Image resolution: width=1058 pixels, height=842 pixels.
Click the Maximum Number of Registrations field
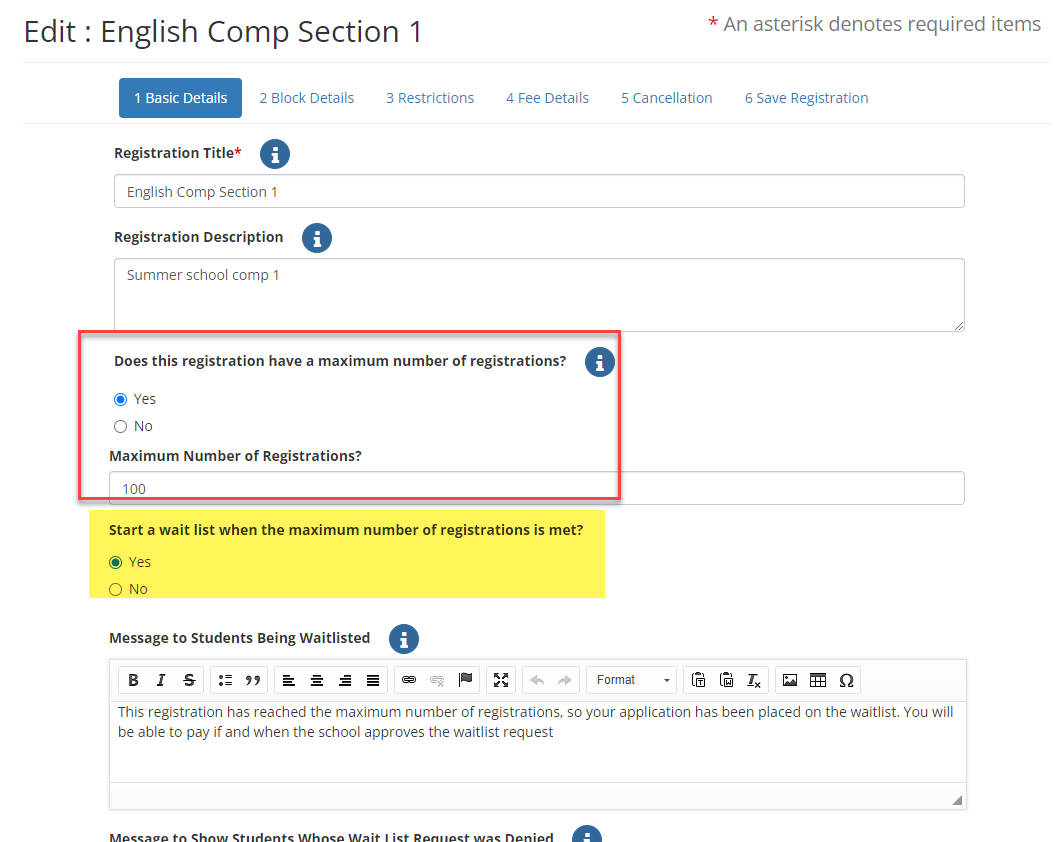539,487
